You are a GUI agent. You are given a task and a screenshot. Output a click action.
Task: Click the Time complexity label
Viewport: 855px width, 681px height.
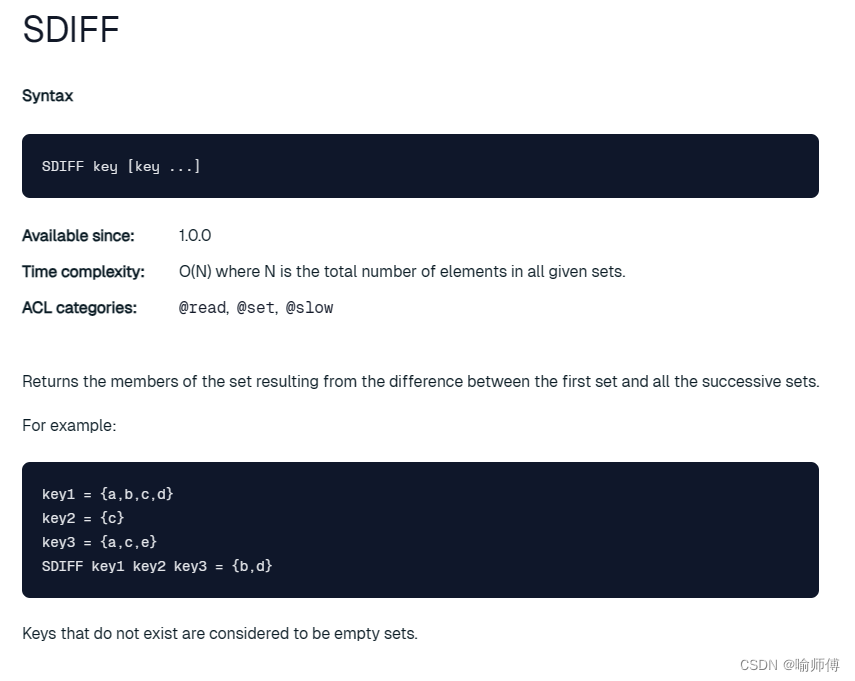tap(83, 272)
